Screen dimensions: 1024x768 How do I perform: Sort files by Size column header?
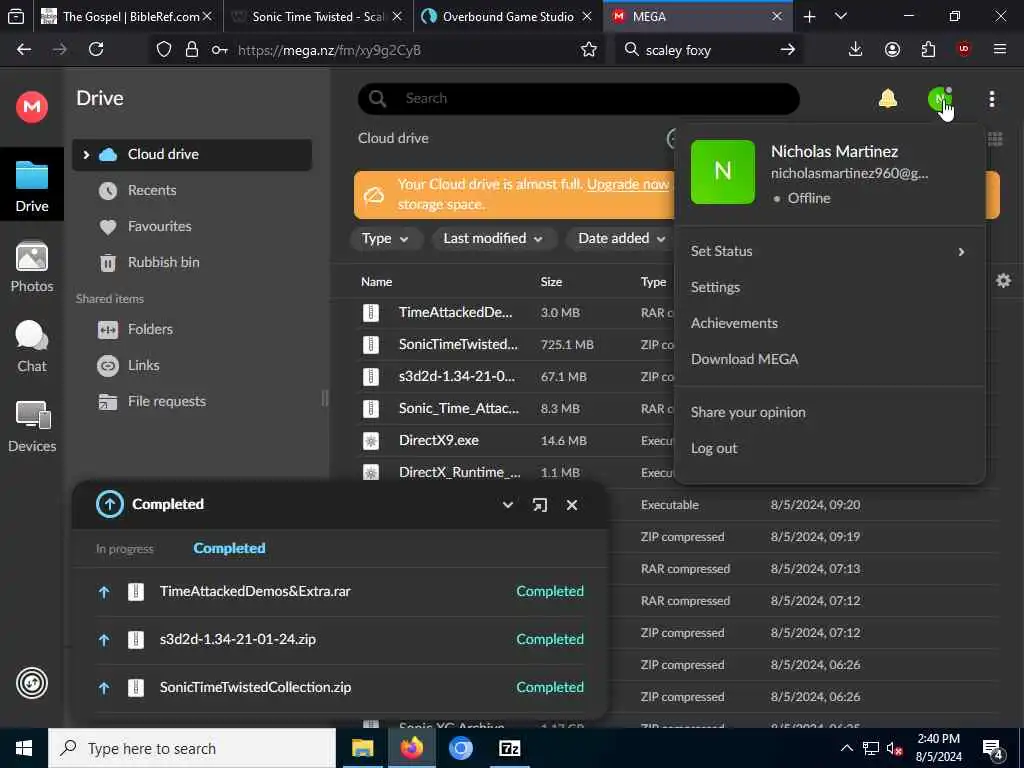551,282
